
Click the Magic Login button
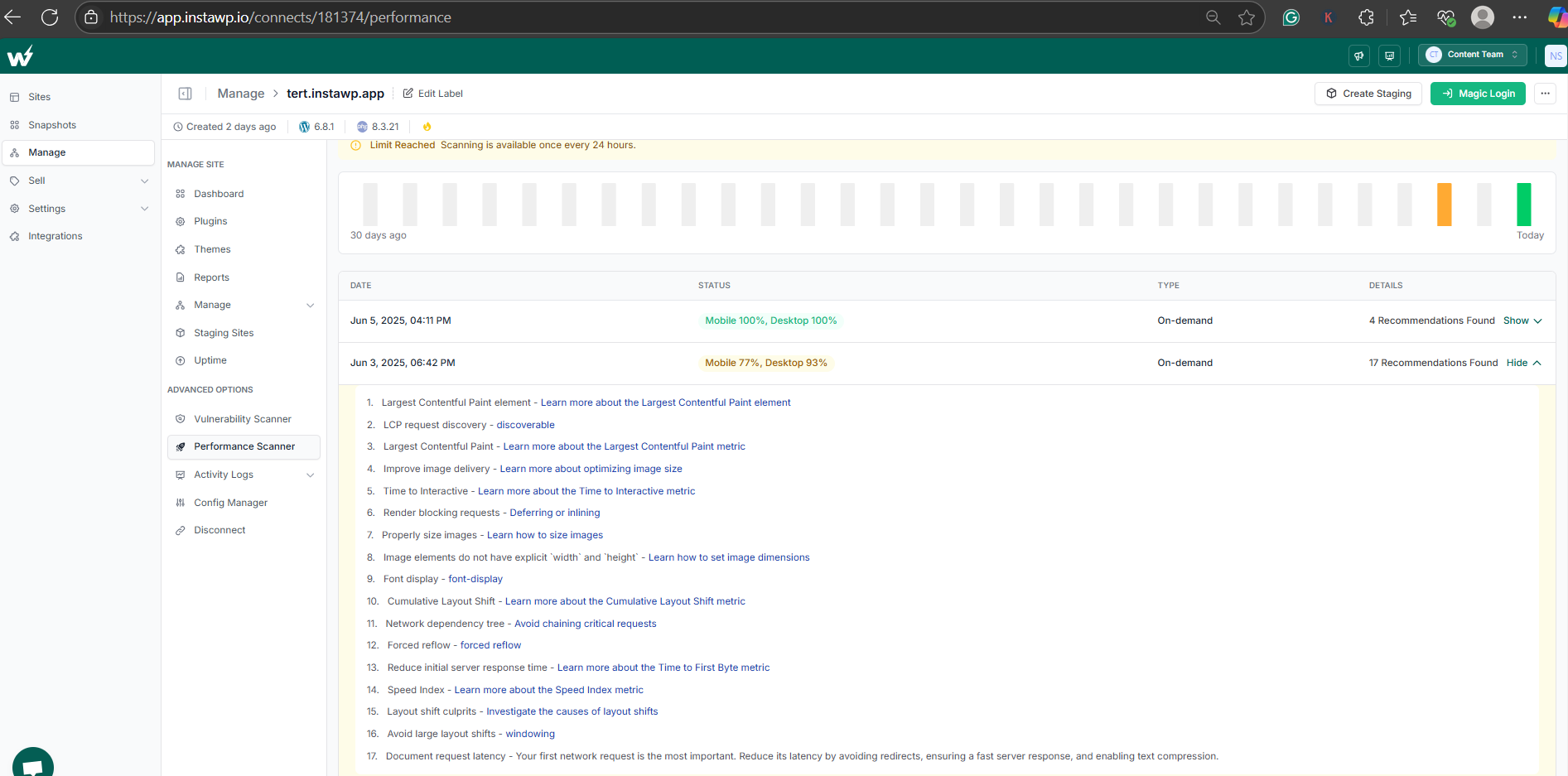pyautogui.click(x=1478, y=94)
